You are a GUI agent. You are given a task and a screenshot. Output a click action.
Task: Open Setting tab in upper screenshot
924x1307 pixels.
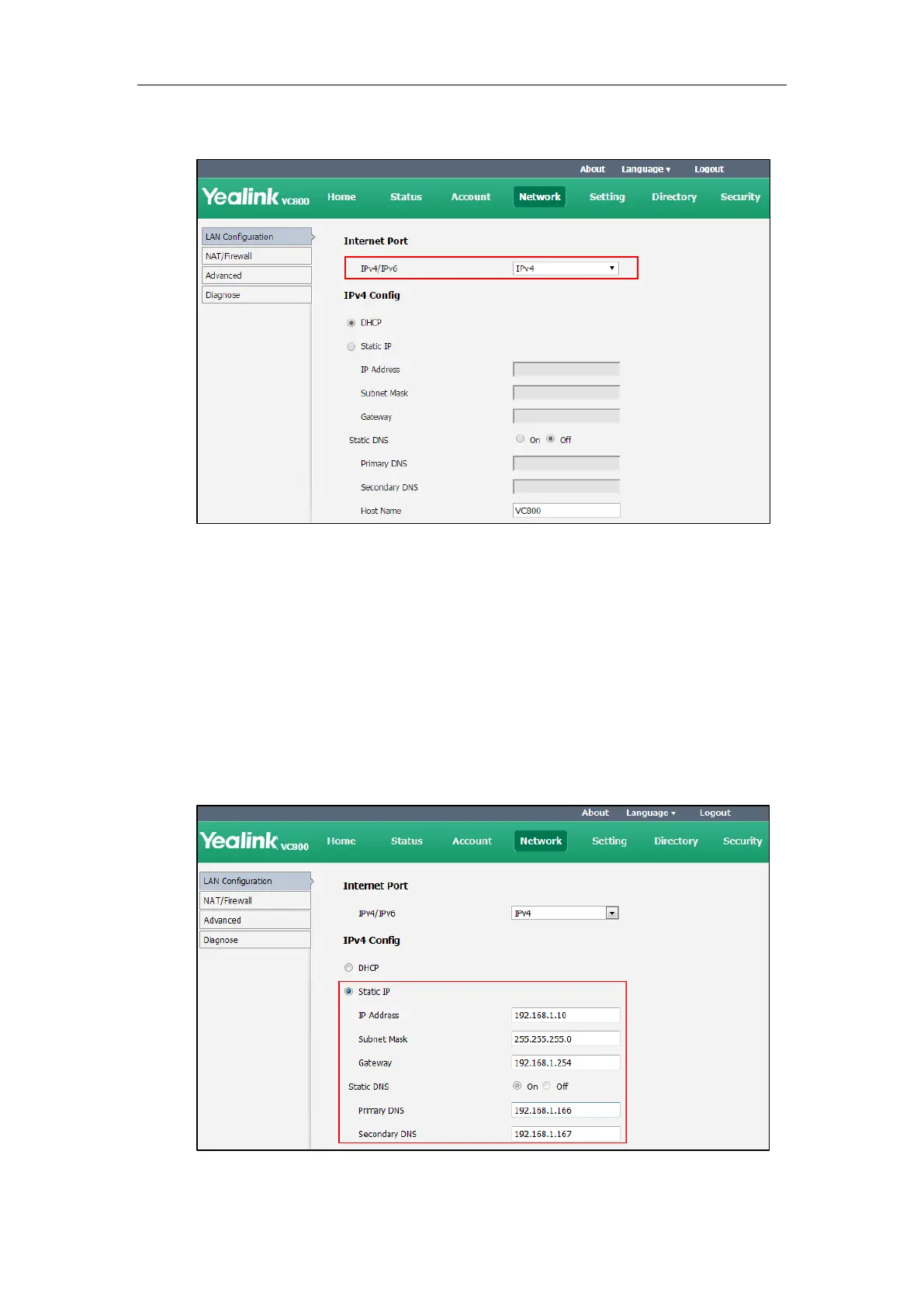coord(607,197)
